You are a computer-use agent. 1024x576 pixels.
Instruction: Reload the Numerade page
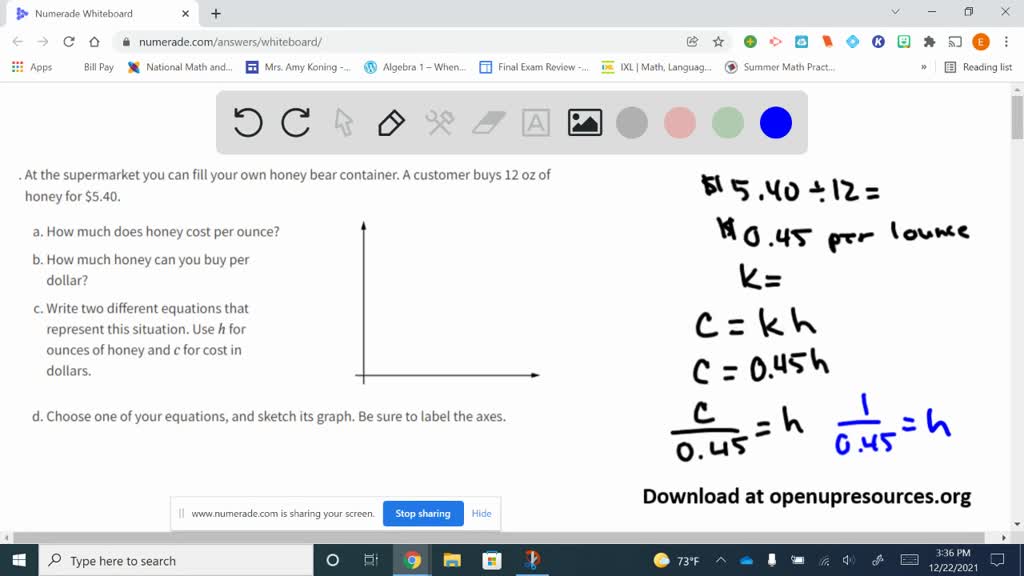coord(69,42)
